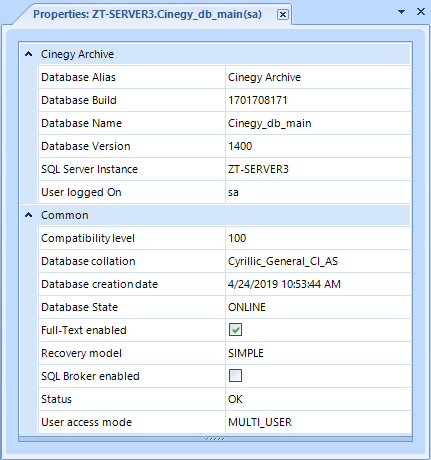The width and height of the screenshot is (431, 460).
Task: Click the recovery model value SIMPLE
Action: 246,353
